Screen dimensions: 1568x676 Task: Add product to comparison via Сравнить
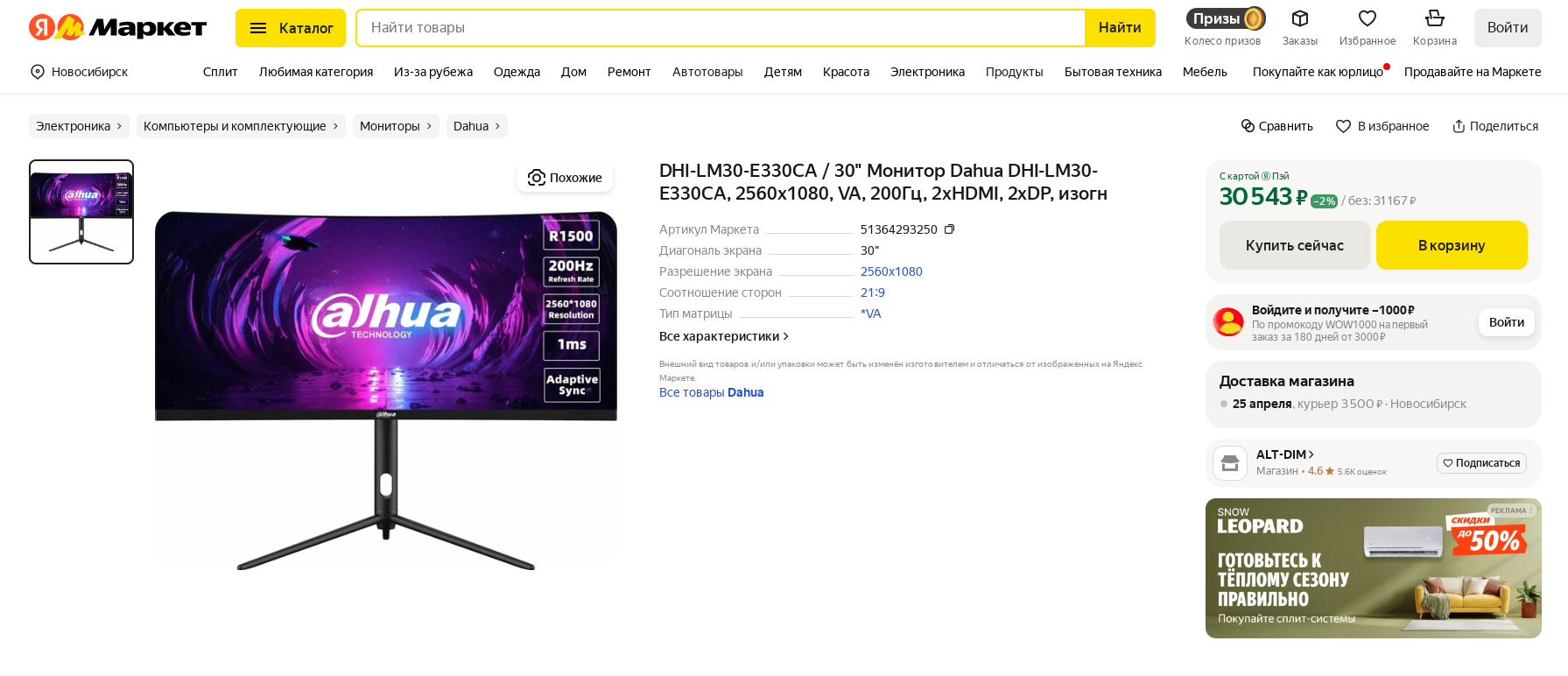coord(1277,126)
